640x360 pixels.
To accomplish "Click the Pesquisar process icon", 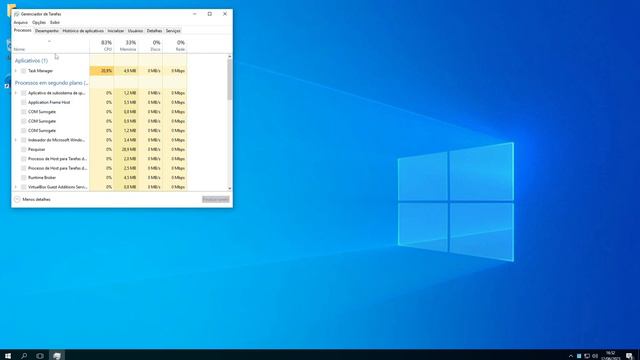I will [x=24, y=149].
